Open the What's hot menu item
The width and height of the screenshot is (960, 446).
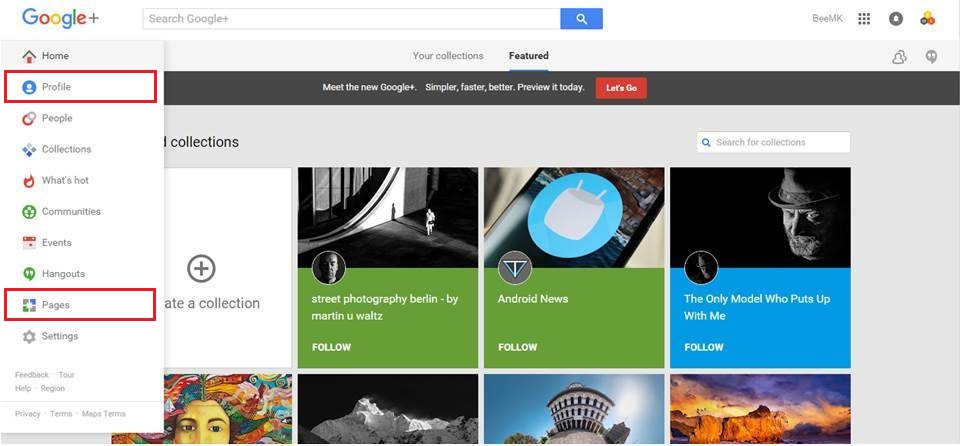point(83,181)
